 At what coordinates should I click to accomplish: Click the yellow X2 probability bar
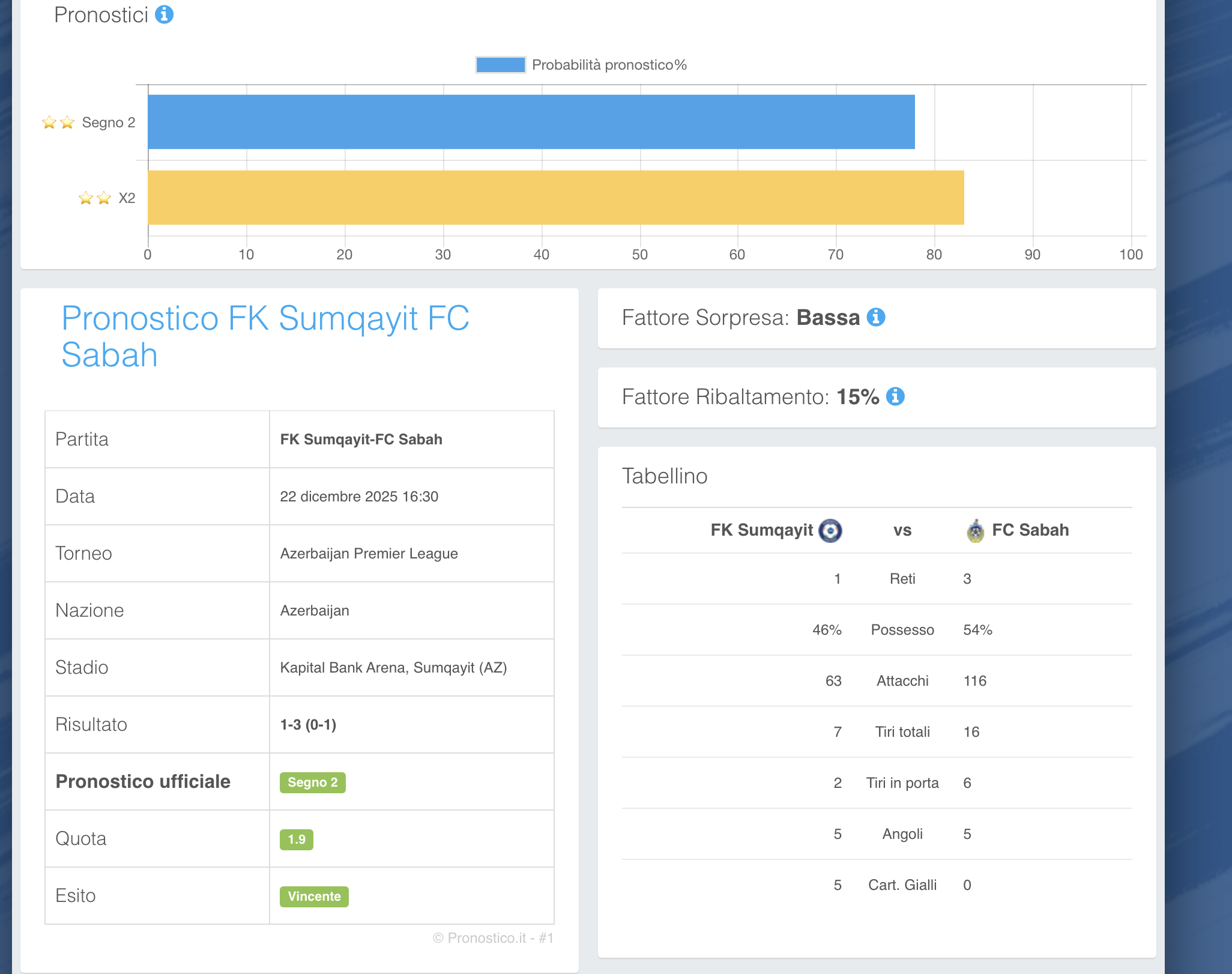pyautogui.click(x=555, y=198)
